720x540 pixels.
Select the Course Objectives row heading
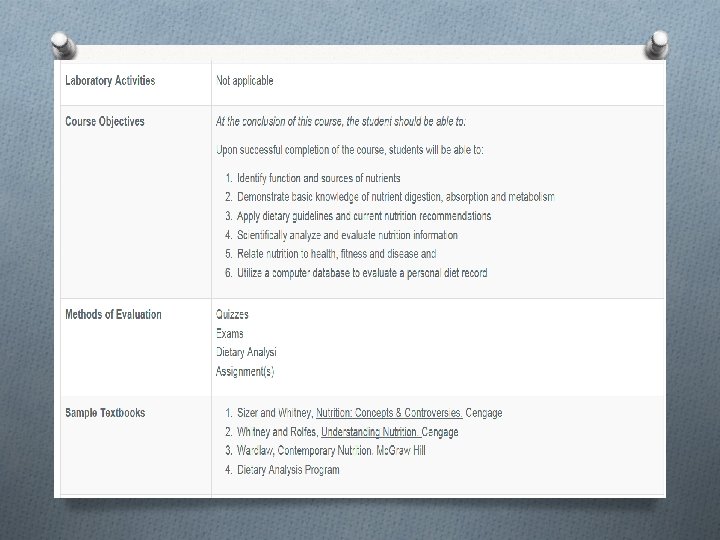(x=105, y=122)
